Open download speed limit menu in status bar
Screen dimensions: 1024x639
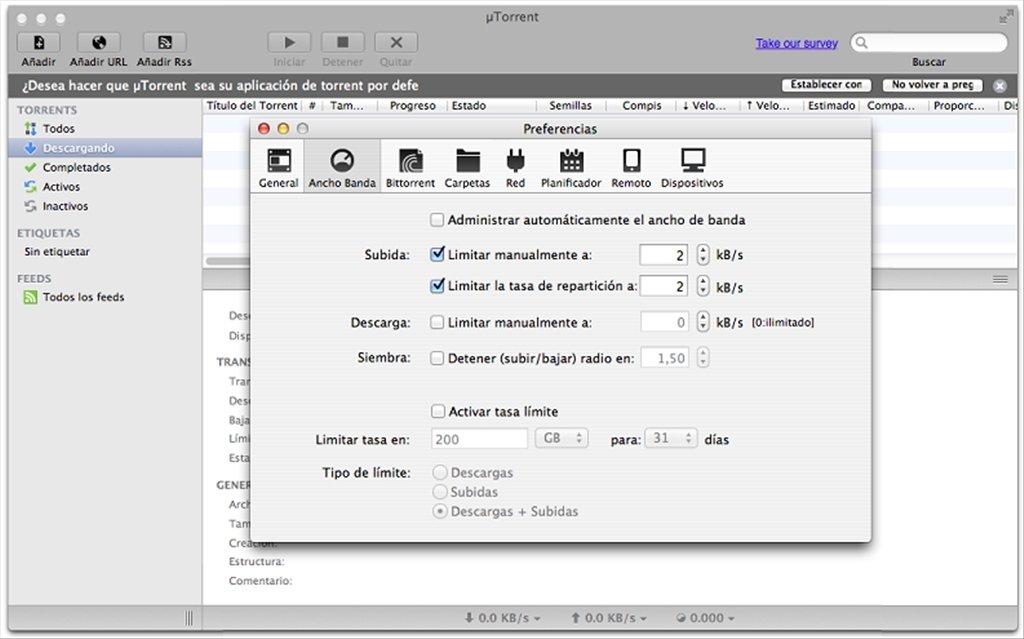point(502,617)
